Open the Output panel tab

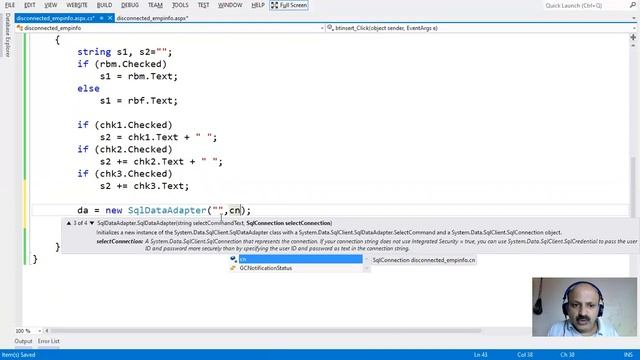pyautogui.click(x=23, y=341)
